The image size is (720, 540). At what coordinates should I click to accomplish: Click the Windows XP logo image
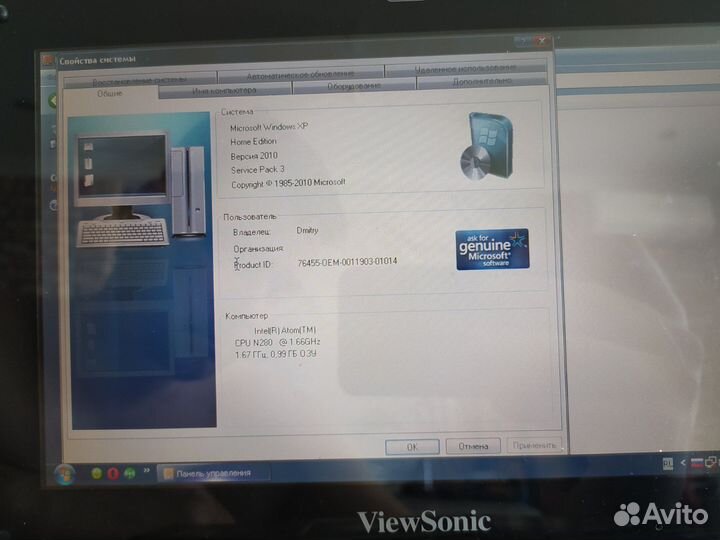488,145
